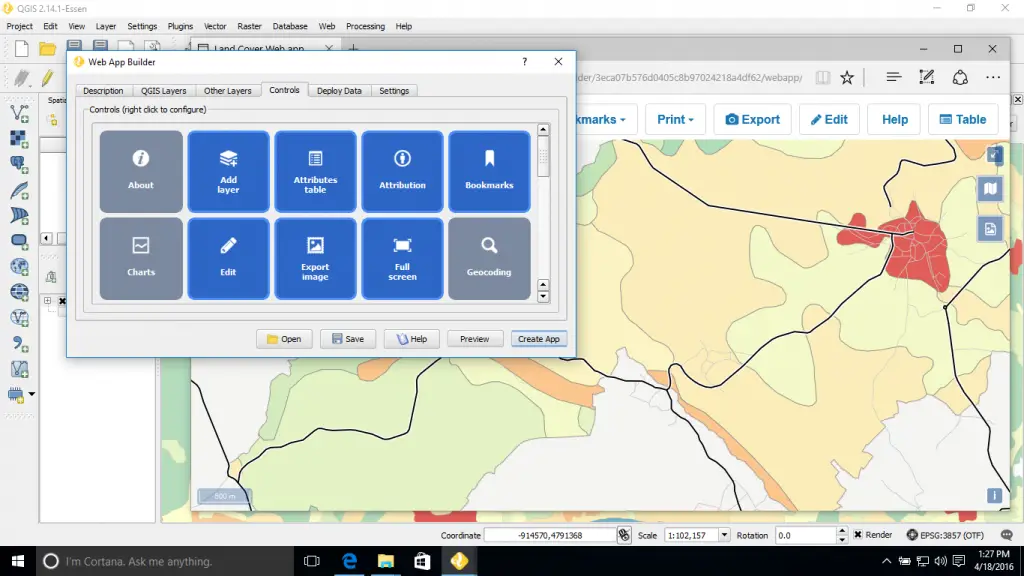Select the Controls tab
This screenshot has width=1024, height=576.
(x=284, y=90)
